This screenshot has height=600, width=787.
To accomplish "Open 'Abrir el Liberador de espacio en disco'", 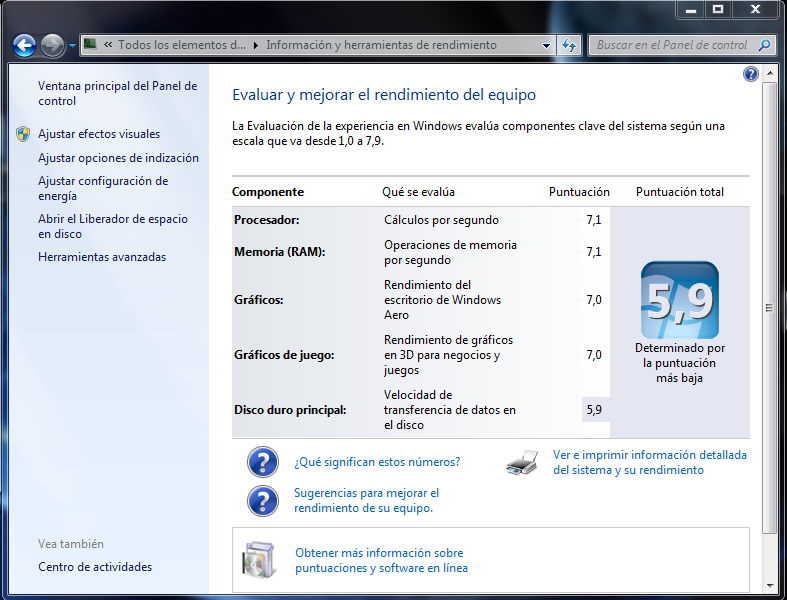I will 113,226.
